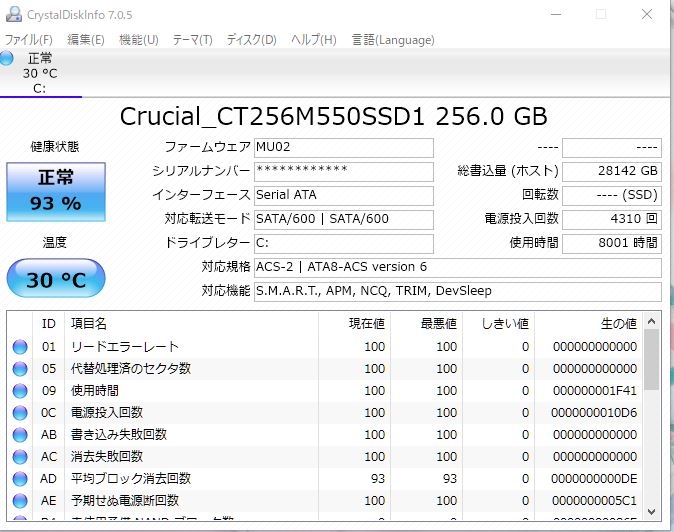Select the 平均ブロック消去回数 attribute row
The image size is (674, 532).
click(325, 479)
